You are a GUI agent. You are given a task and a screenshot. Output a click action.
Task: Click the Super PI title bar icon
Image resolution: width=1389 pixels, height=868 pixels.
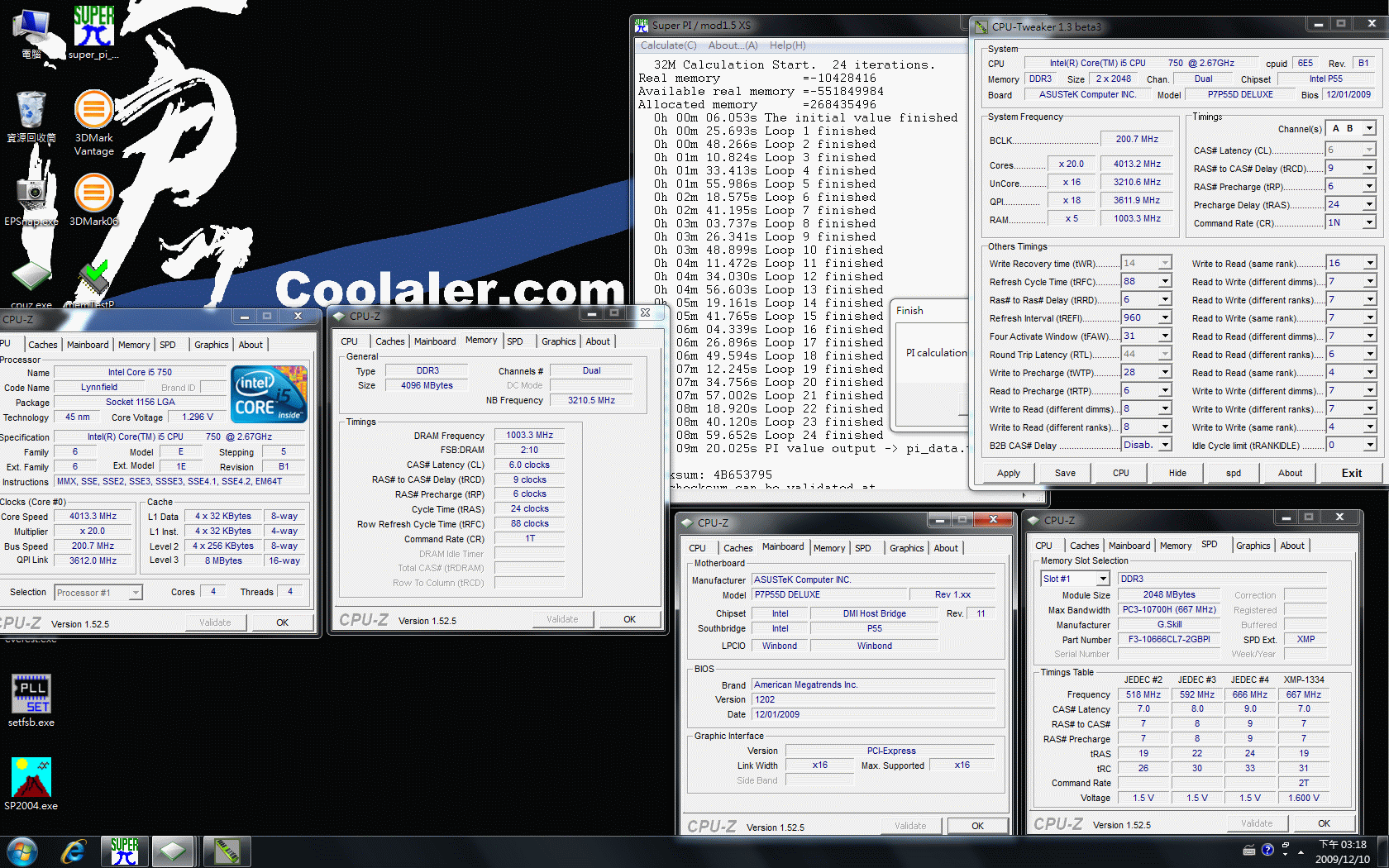coord(642,26)
